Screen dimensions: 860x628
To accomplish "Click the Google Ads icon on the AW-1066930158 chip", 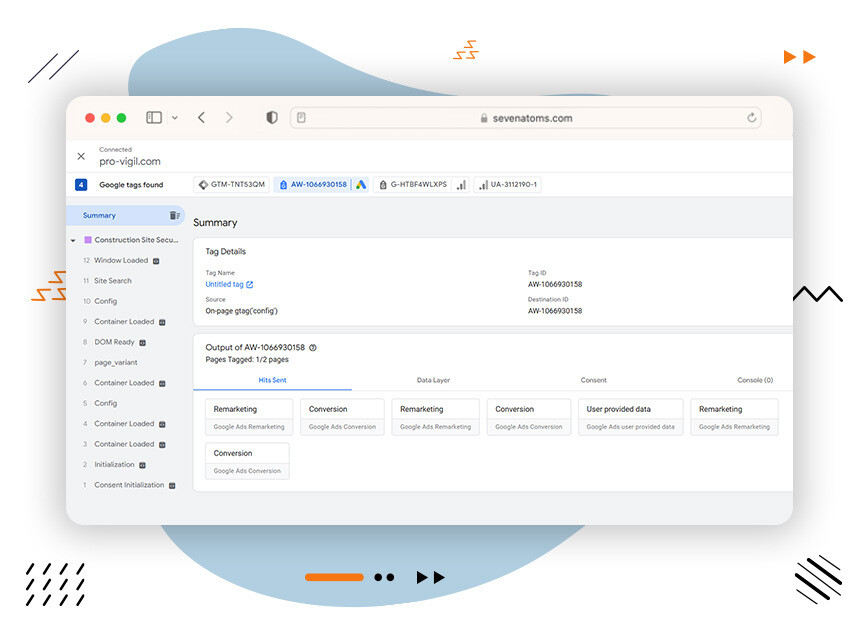I will tap(361, 184).
